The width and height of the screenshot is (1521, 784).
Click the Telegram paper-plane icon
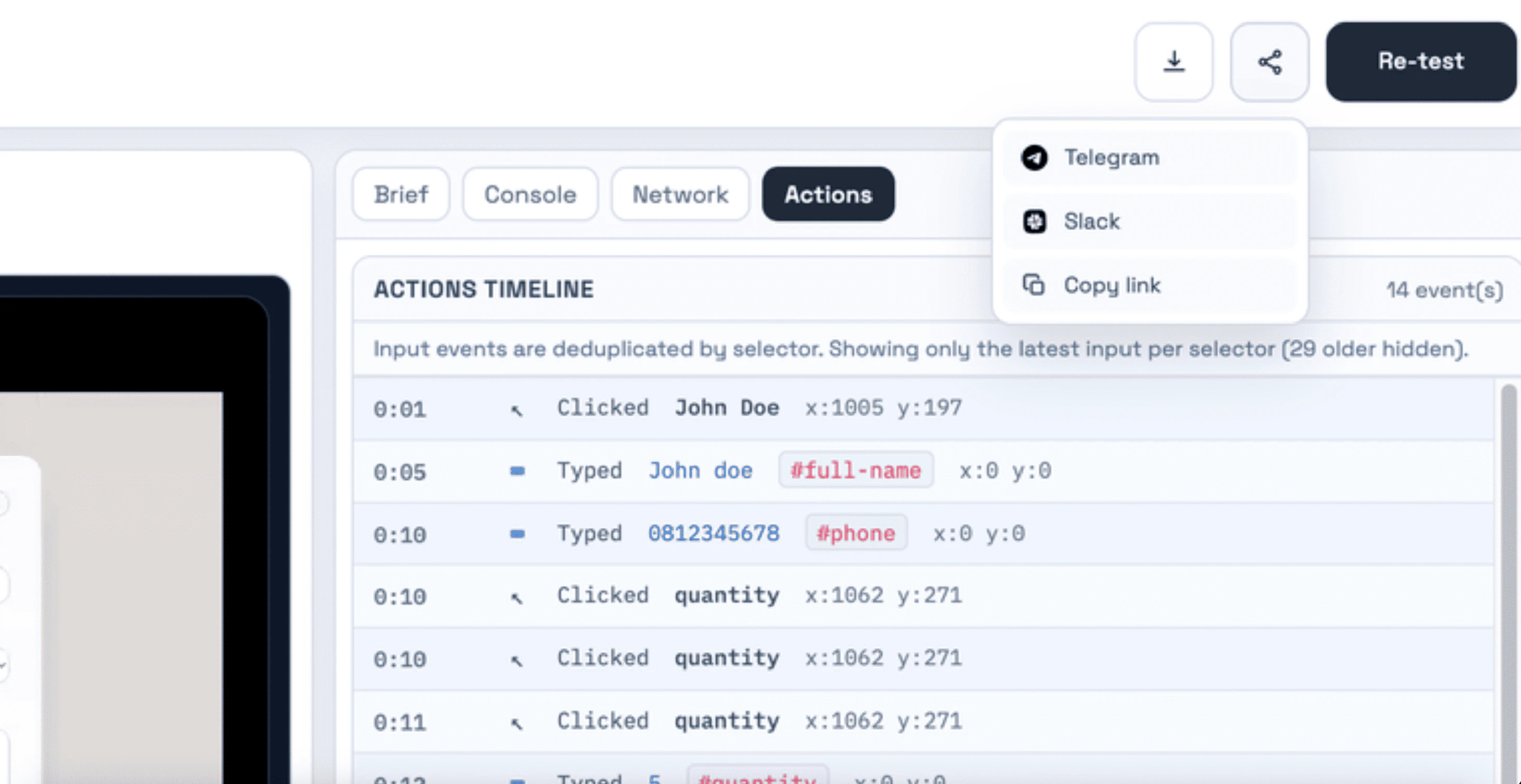pos(1033,157)
